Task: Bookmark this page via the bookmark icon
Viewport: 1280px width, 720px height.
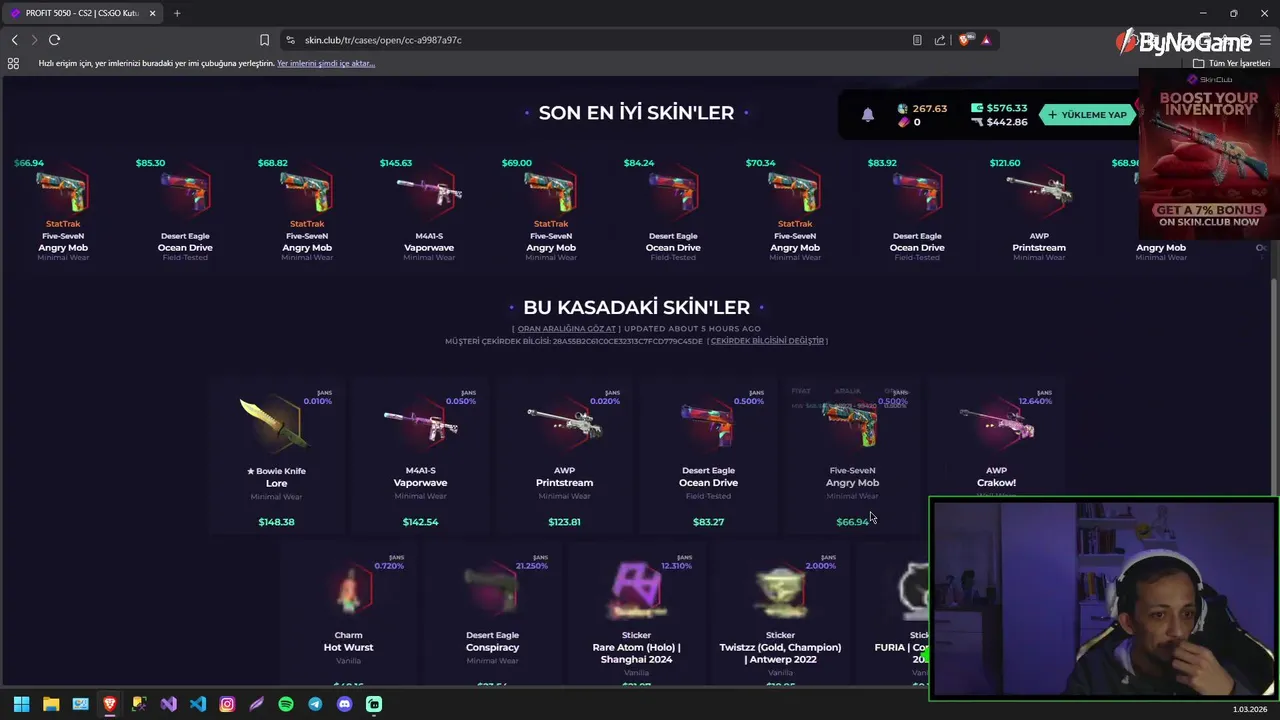Action: pos(264,40)
